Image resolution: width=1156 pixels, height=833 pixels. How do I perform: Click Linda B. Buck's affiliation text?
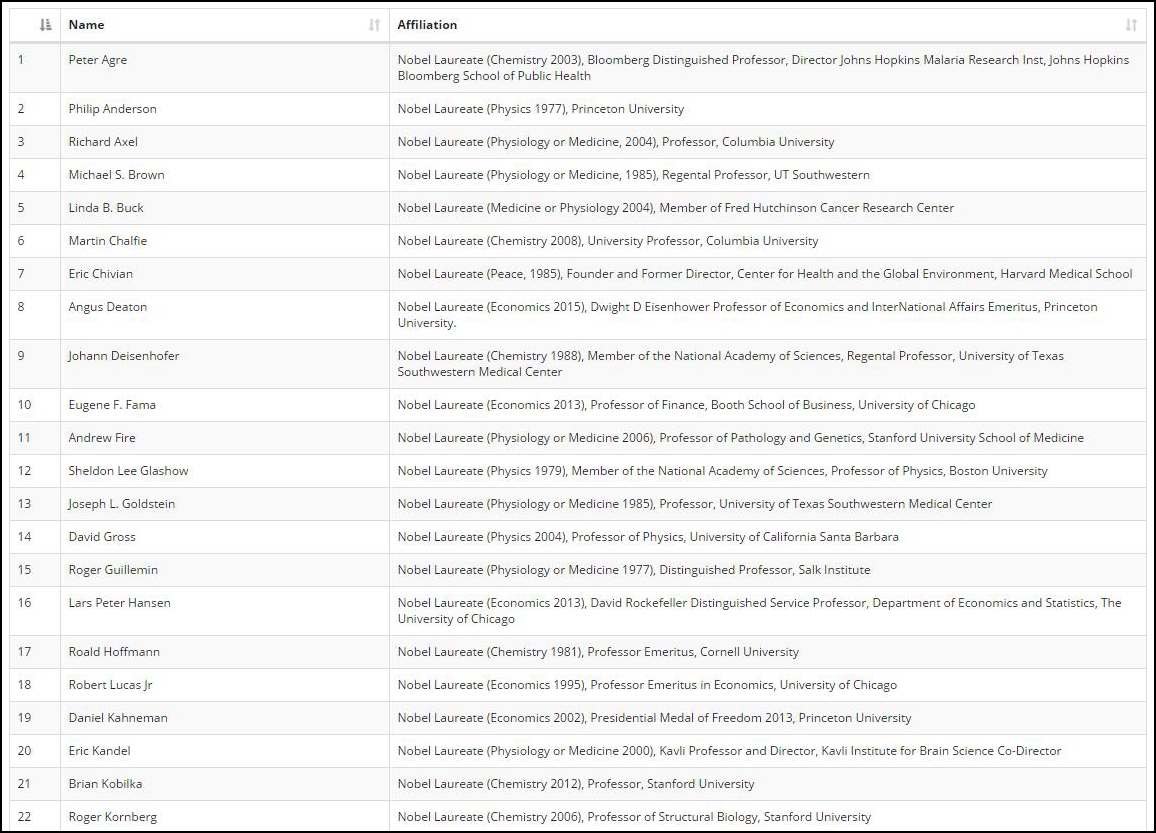(675, 208)
